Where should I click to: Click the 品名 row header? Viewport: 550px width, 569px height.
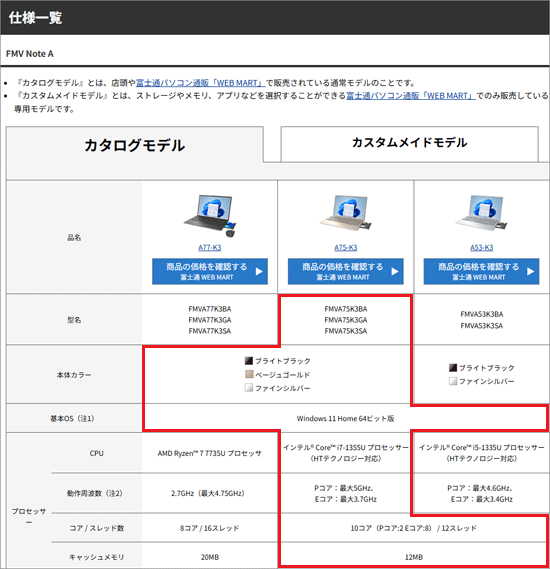pos(74,237)
